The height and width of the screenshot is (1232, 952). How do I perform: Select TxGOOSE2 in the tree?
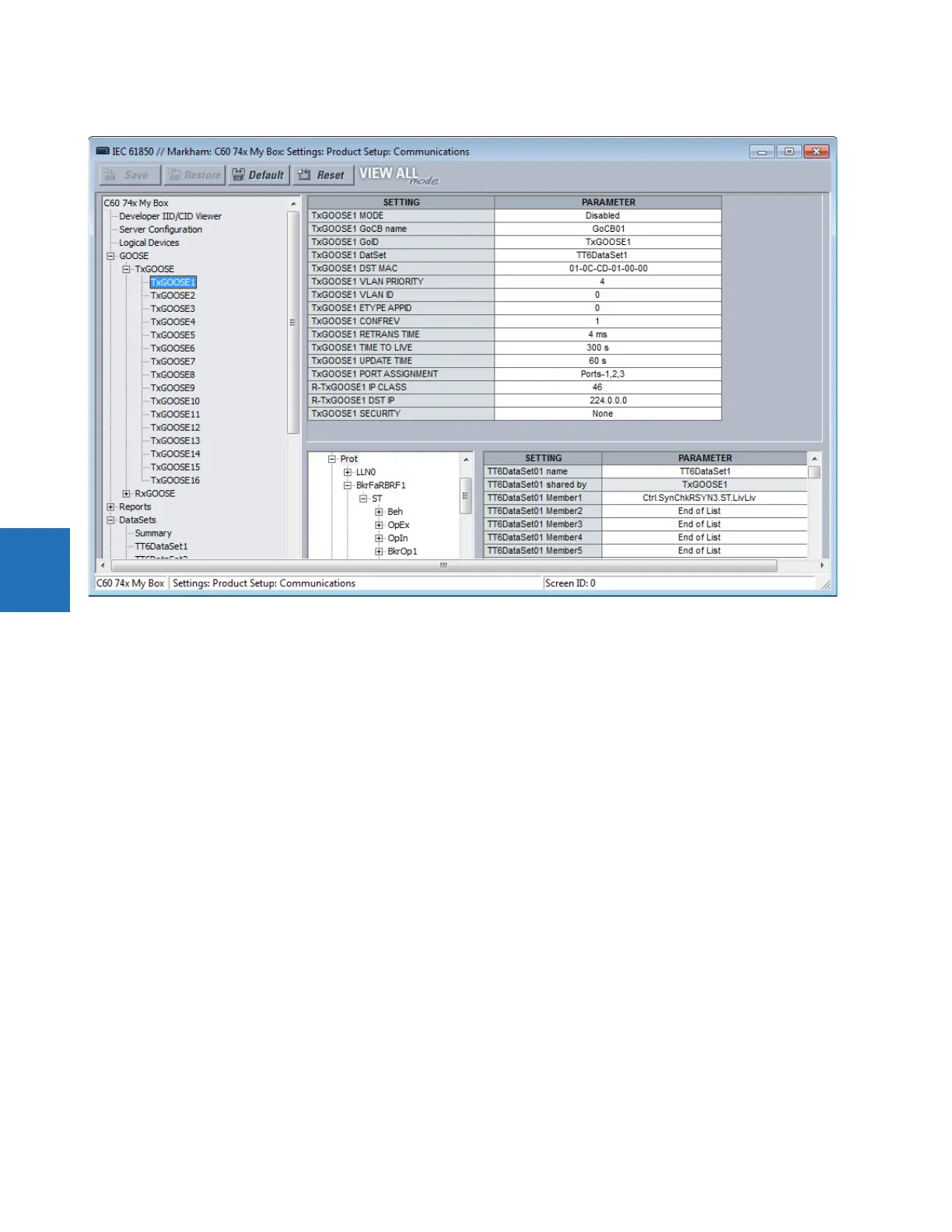coord(173,296)
